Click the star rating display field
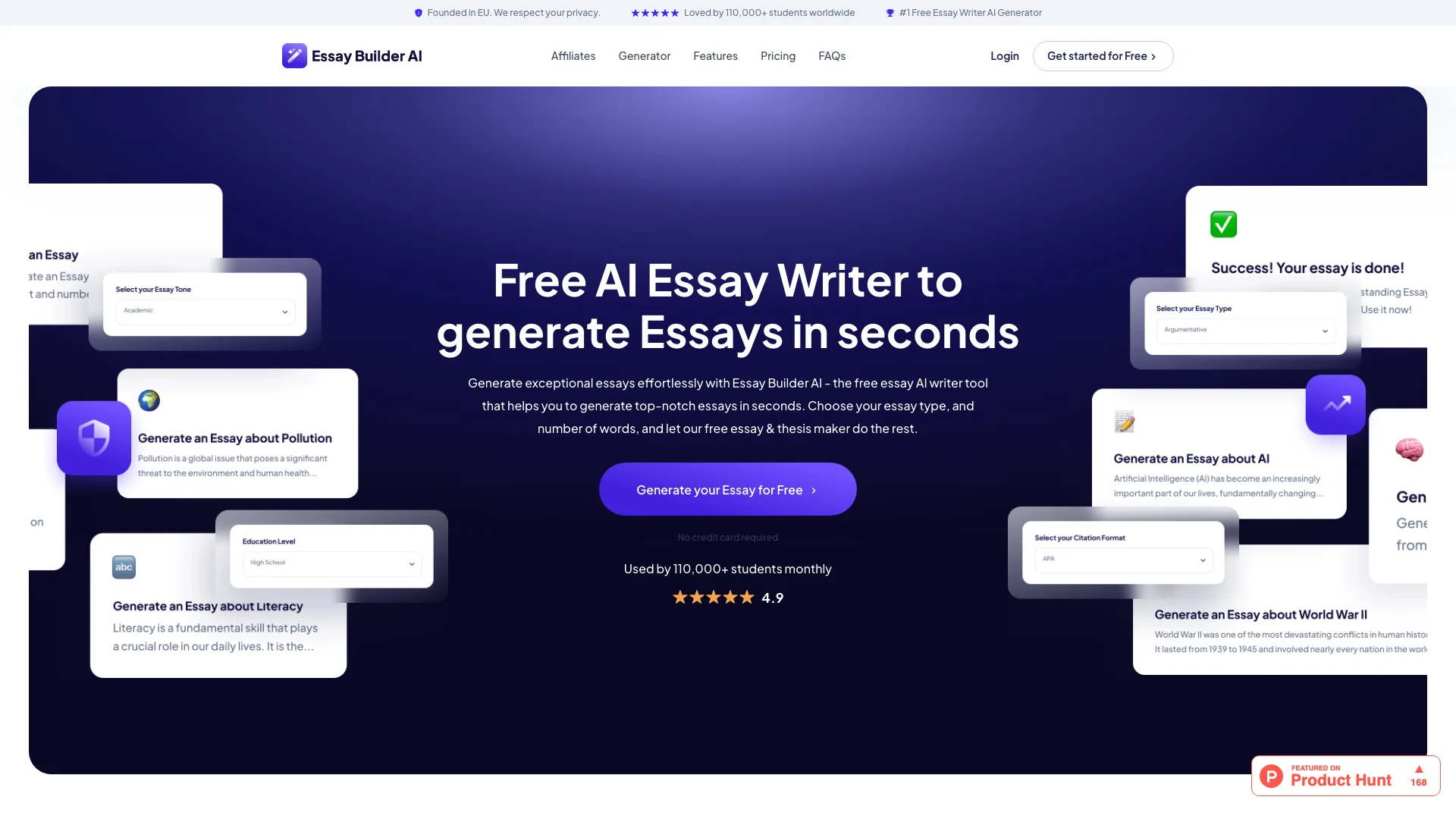 (728, 597)
